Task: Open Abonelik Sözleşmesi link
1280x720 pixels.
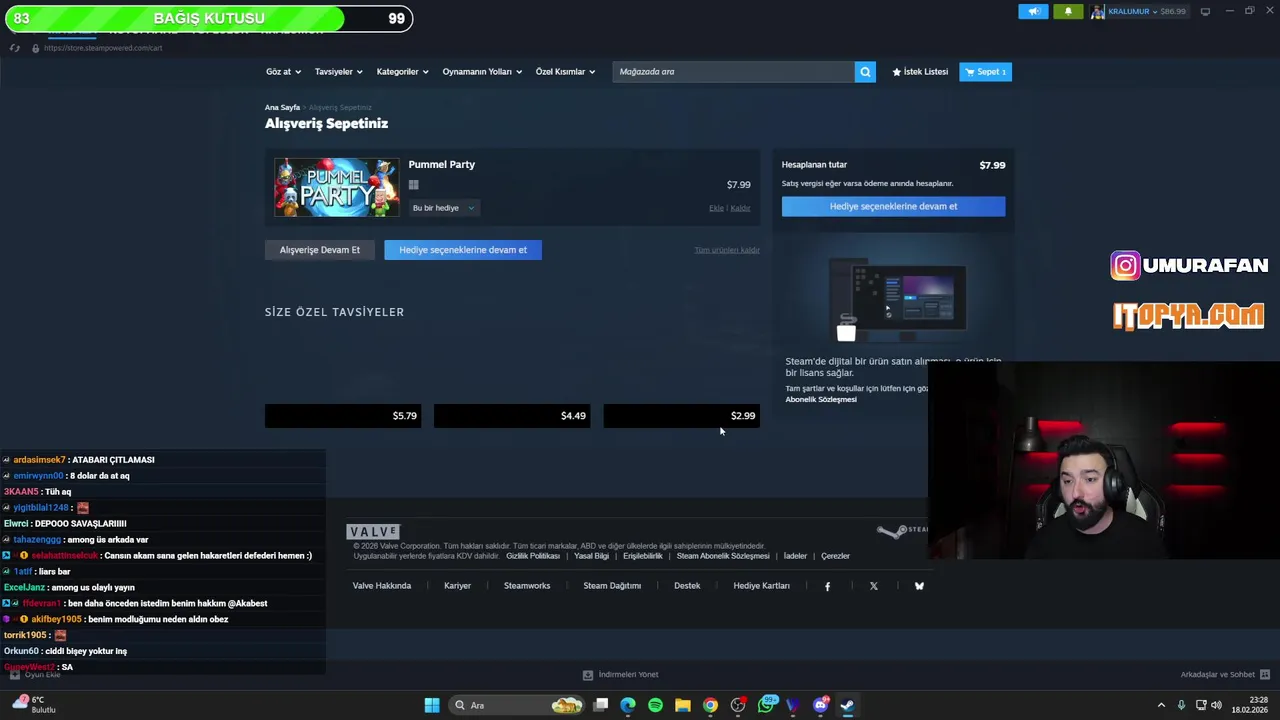Action: coord(821,399)
